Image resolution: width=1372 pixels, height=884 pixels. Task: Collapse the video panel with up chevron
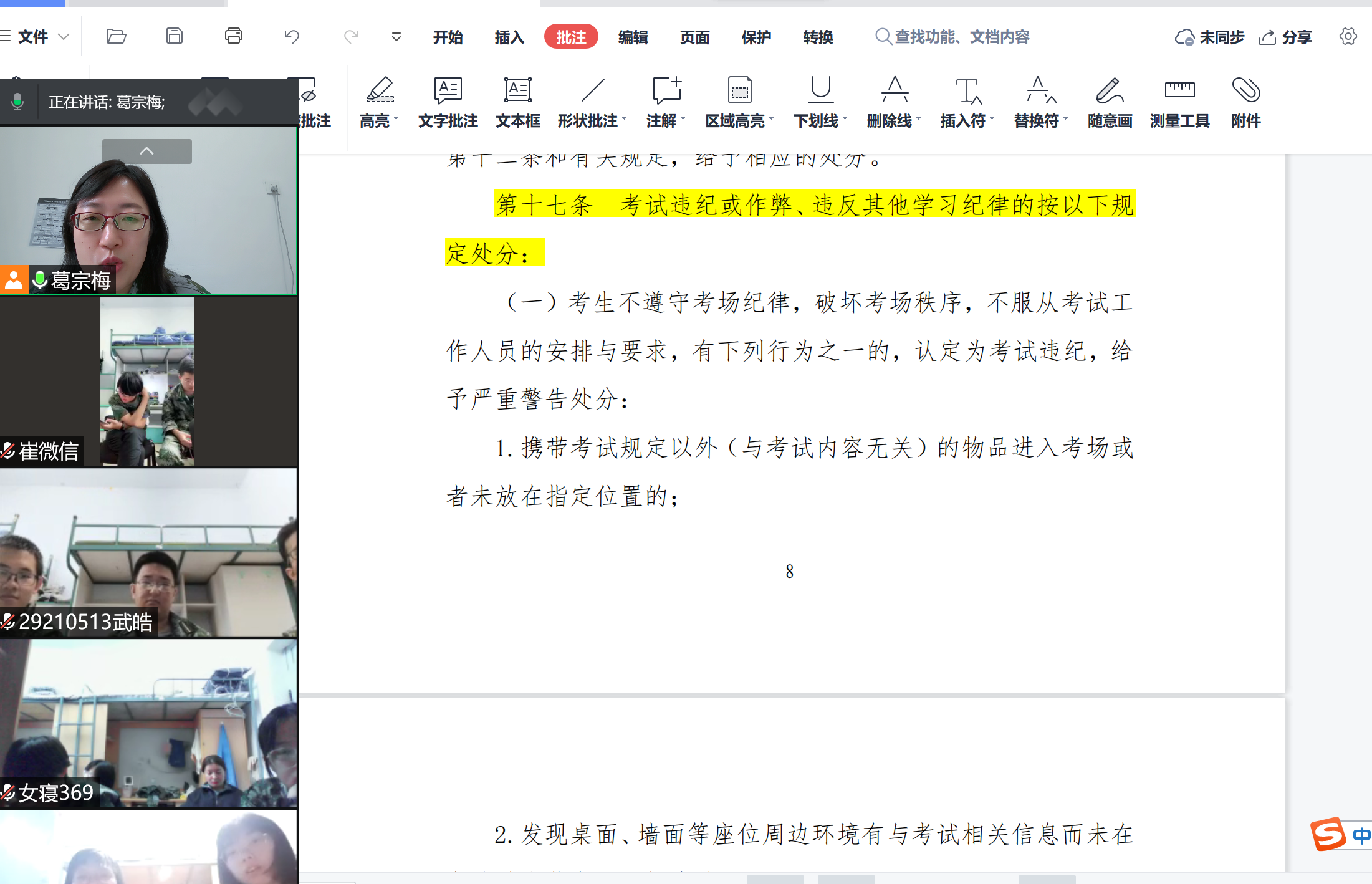(146, 151)
